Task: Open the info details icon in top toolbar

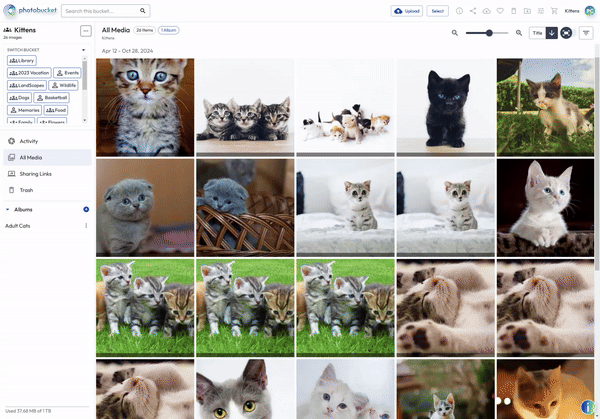Action: (459, 11)
